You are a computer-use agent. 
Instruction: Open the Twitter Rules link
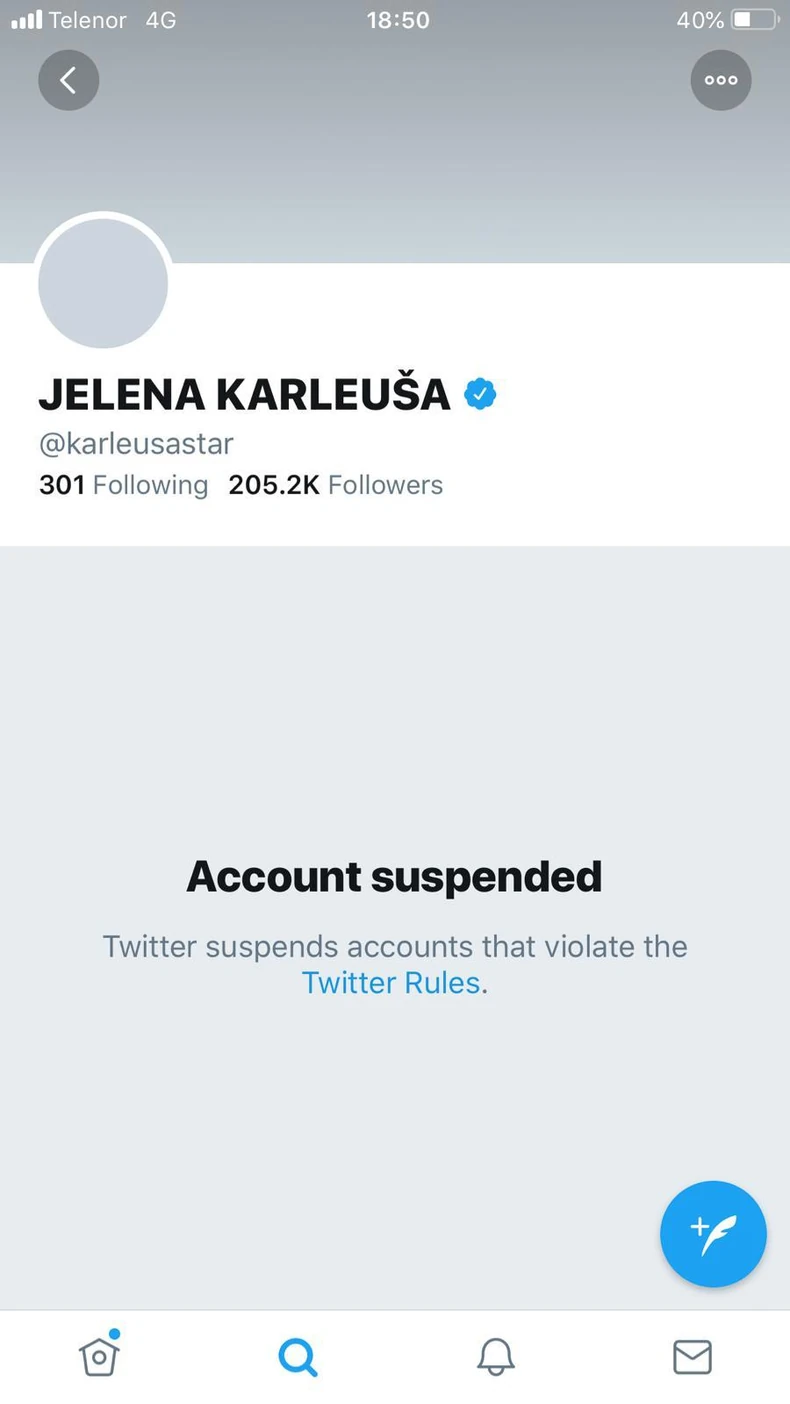391,983
